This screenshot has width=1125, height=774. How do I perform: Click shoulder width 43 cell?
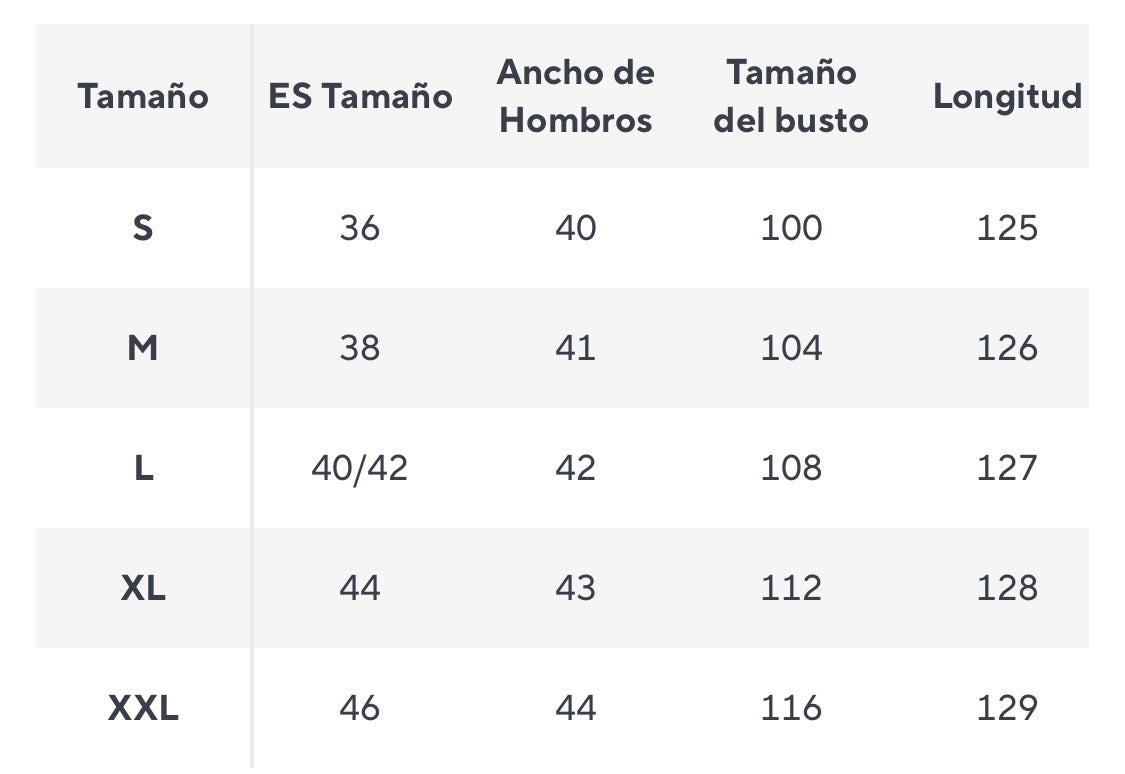[576, 588]
